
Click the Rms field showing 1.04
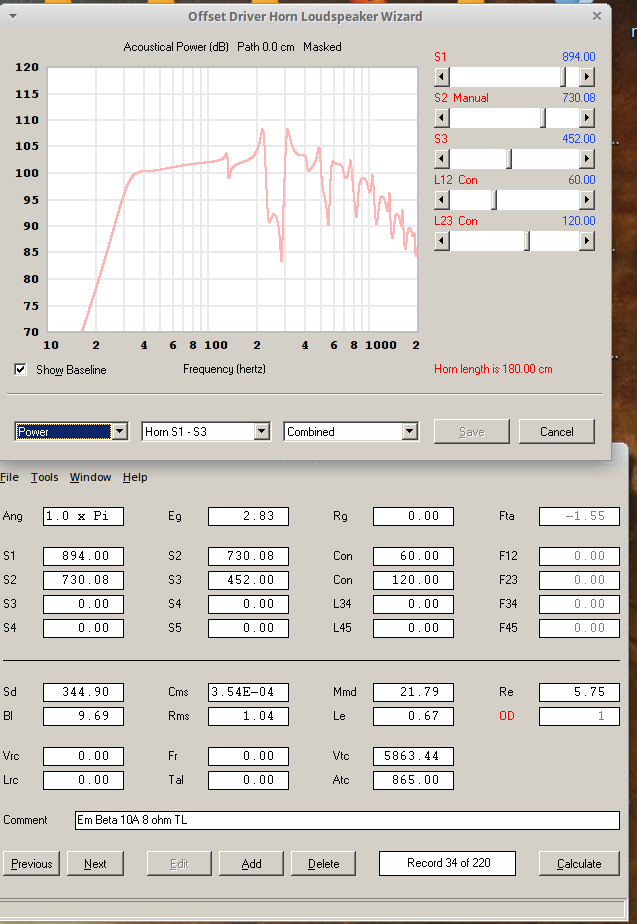tap(248, 716)
